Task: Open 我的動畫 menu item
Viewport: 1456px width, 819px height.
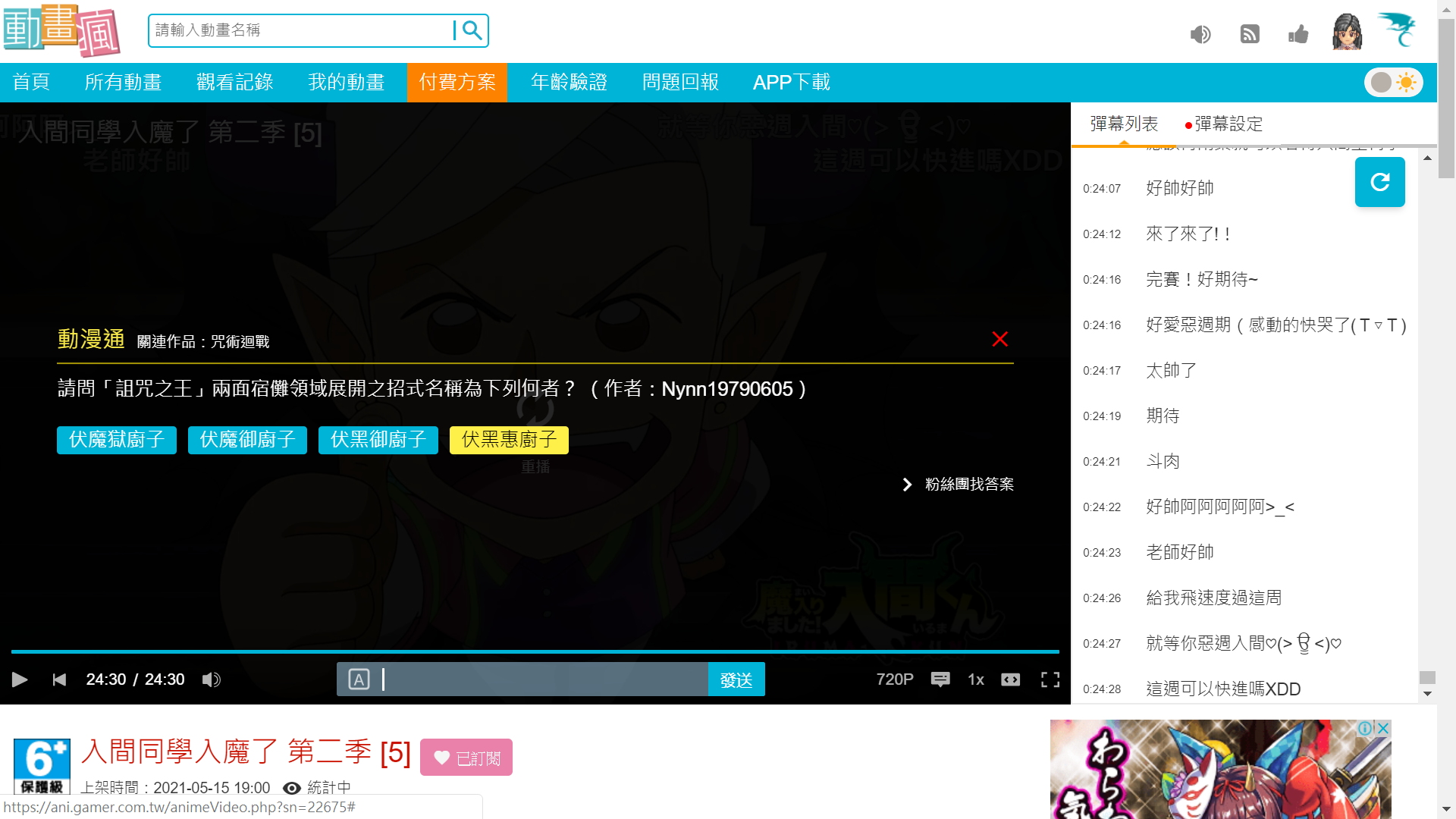Action: (x=347, y=82)
